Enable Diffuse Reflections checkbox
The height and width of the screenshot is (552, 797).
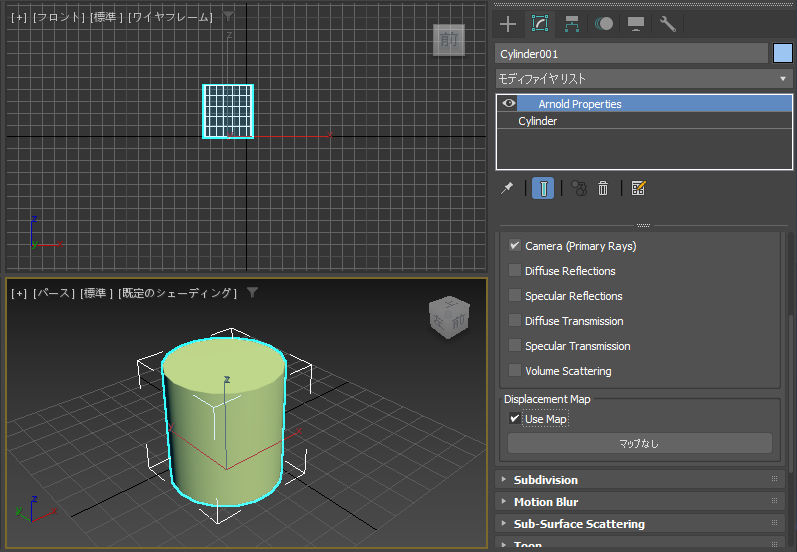click(515, 270)
